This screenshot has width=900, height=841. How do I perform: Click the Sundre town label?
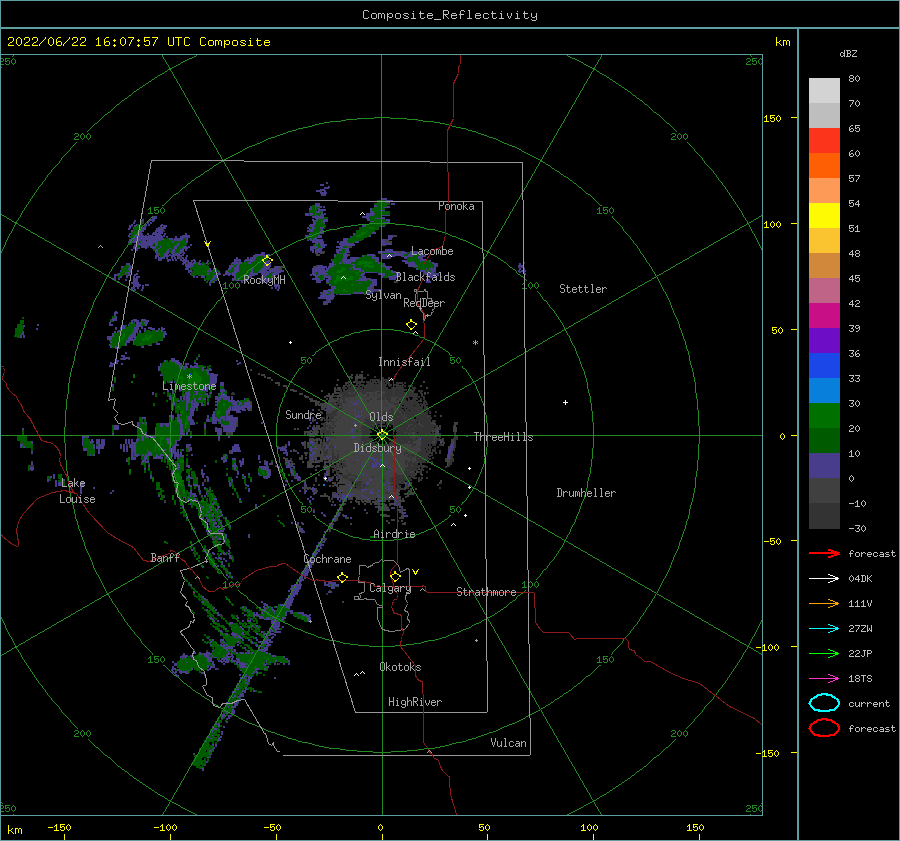[303, 414]
